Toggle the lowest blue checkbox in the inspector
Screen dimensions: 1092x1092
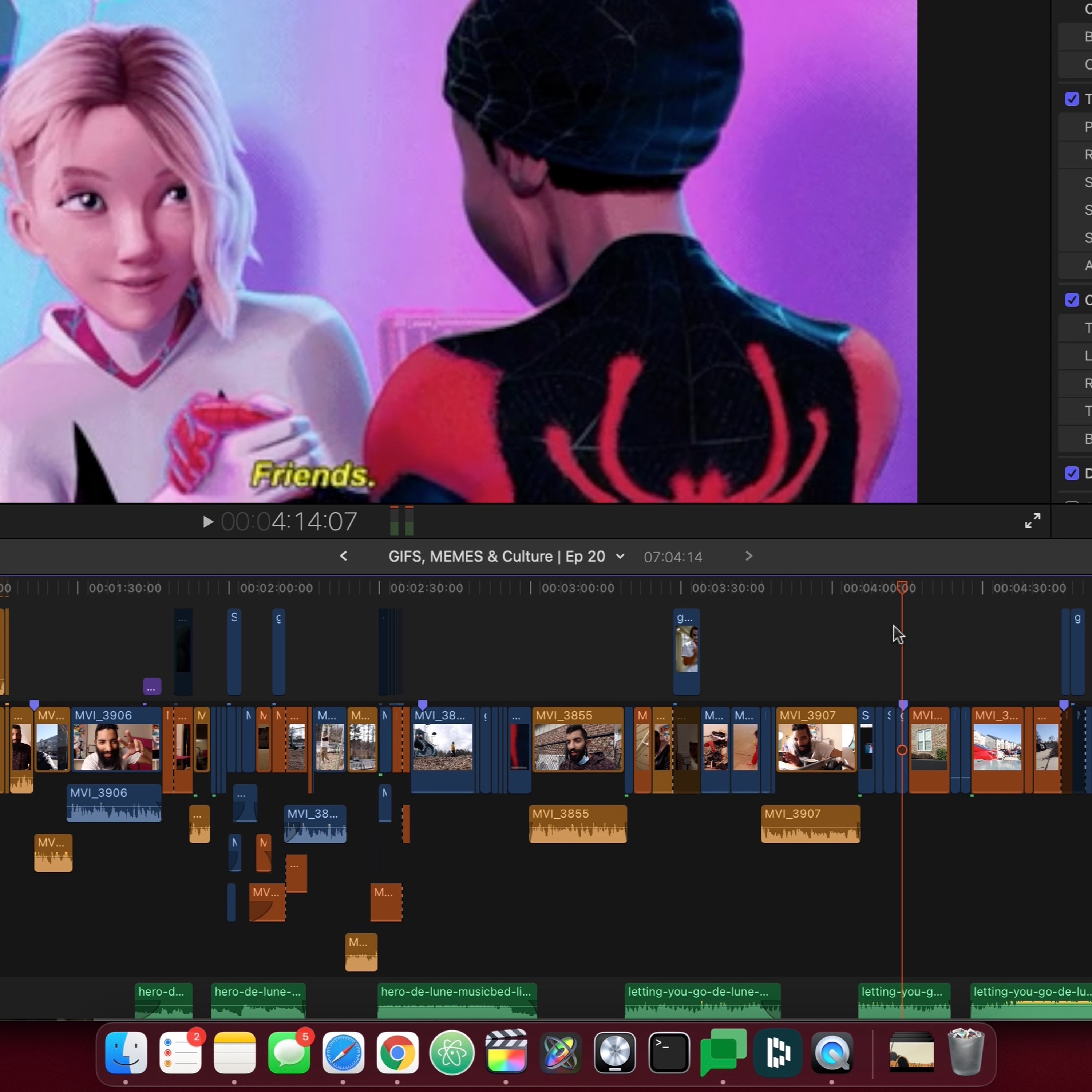pyautogui.click(x=1072, y=473)
